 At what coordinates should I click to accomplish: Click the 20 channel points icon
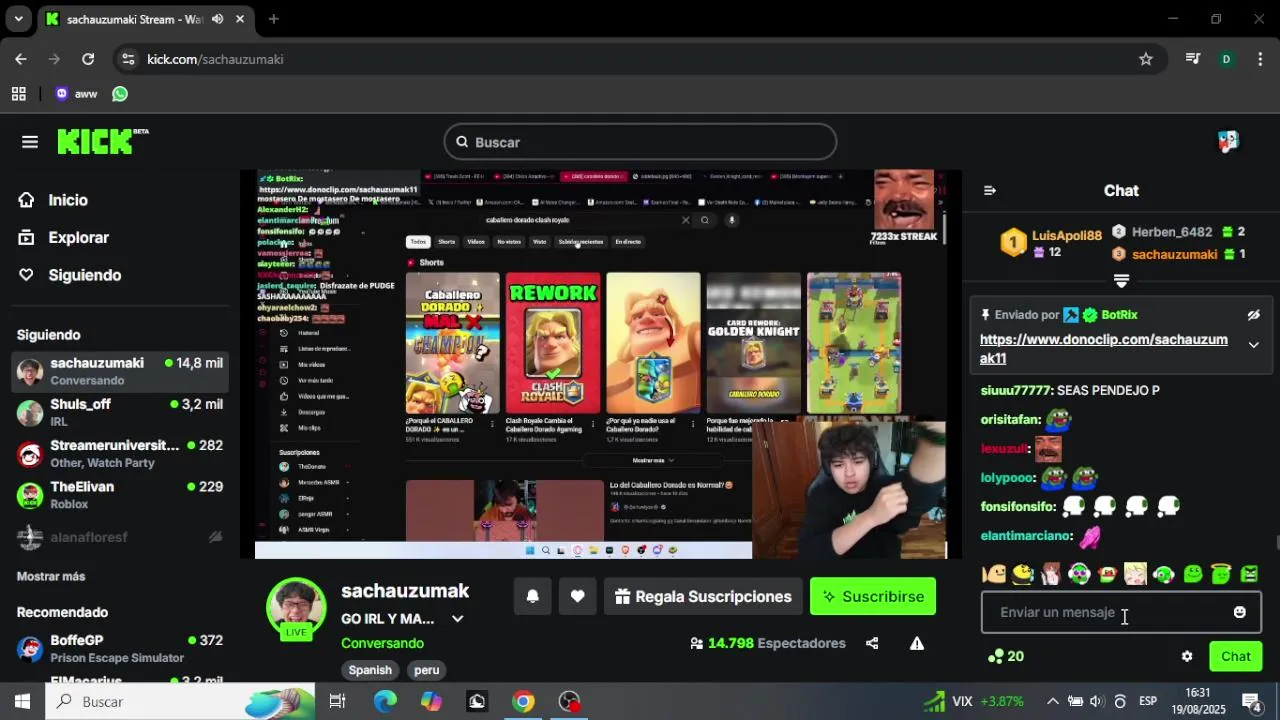[x=996, y=657]
